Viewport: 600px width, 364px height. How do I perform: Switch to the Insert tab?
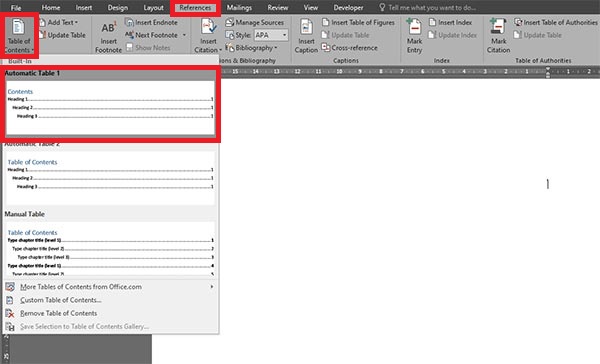[x=83, y=8]
